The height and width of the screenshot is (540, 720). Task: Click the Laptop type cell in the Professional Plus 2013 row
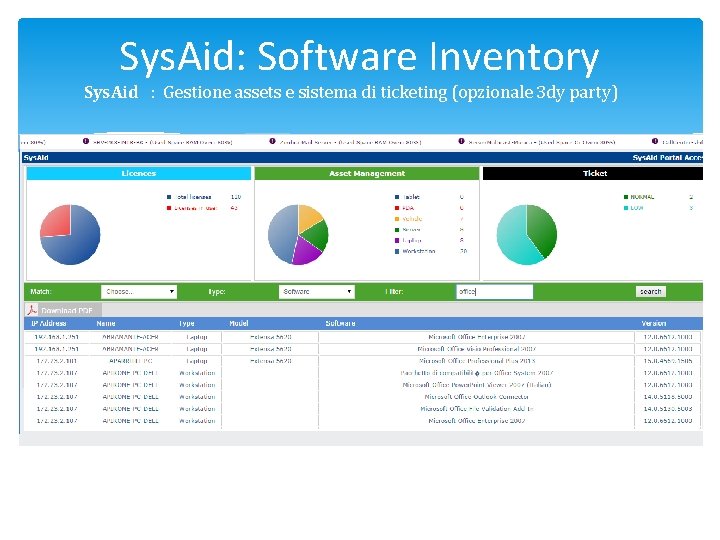[197, 361]
